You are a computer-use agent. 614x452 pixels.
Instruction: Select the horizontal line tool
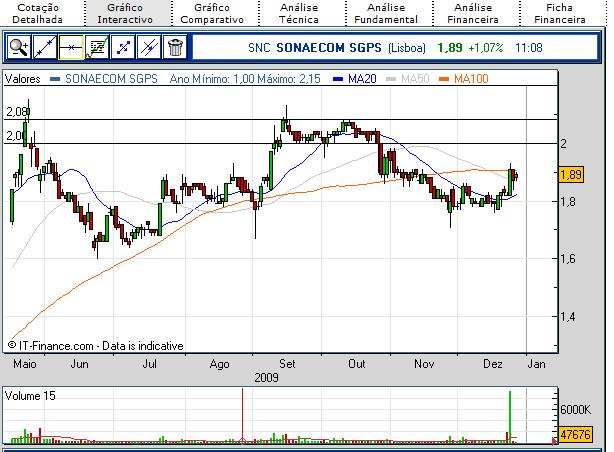71,47
